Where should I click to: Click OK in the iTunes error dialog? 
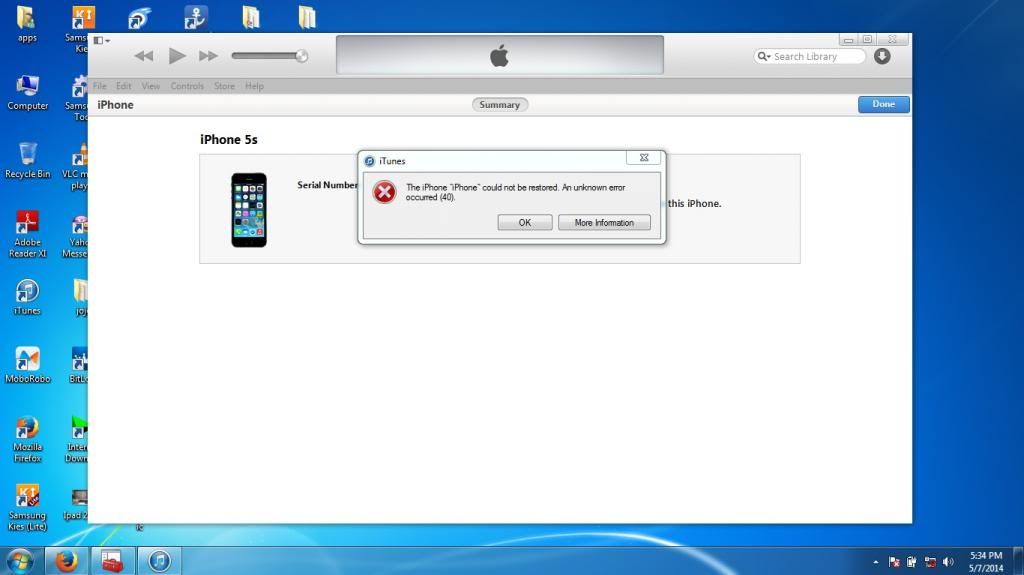point(524,223)
